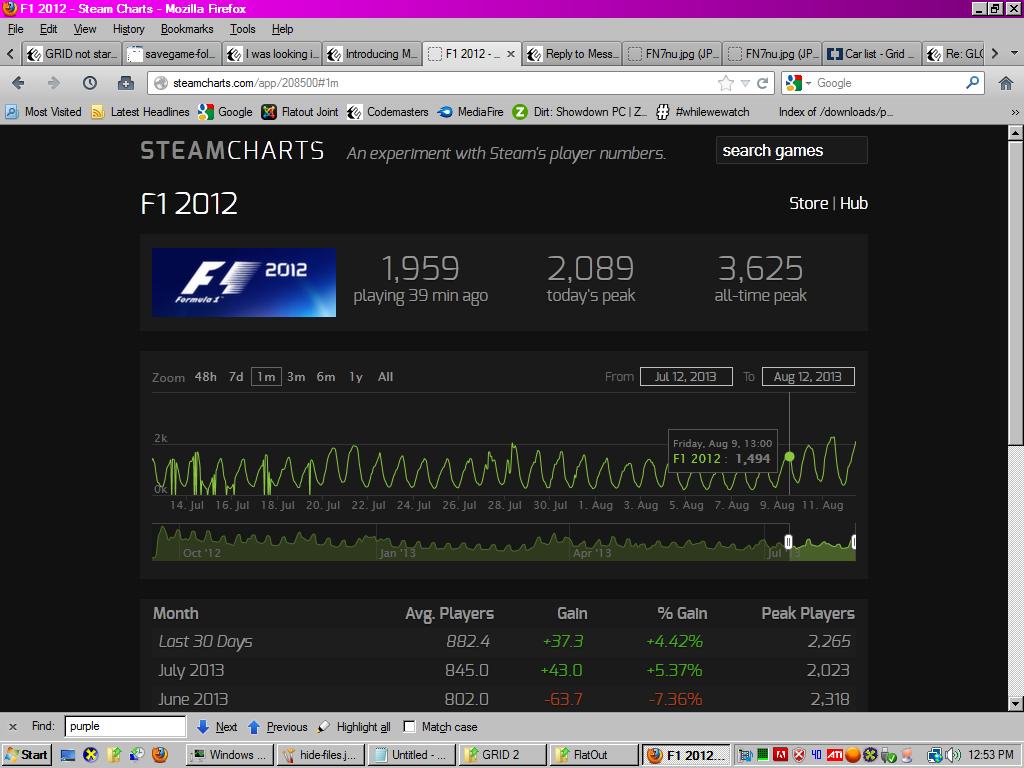Click the right handle of chart navigator
1024x768 pixels.
[x=854, y=542]
